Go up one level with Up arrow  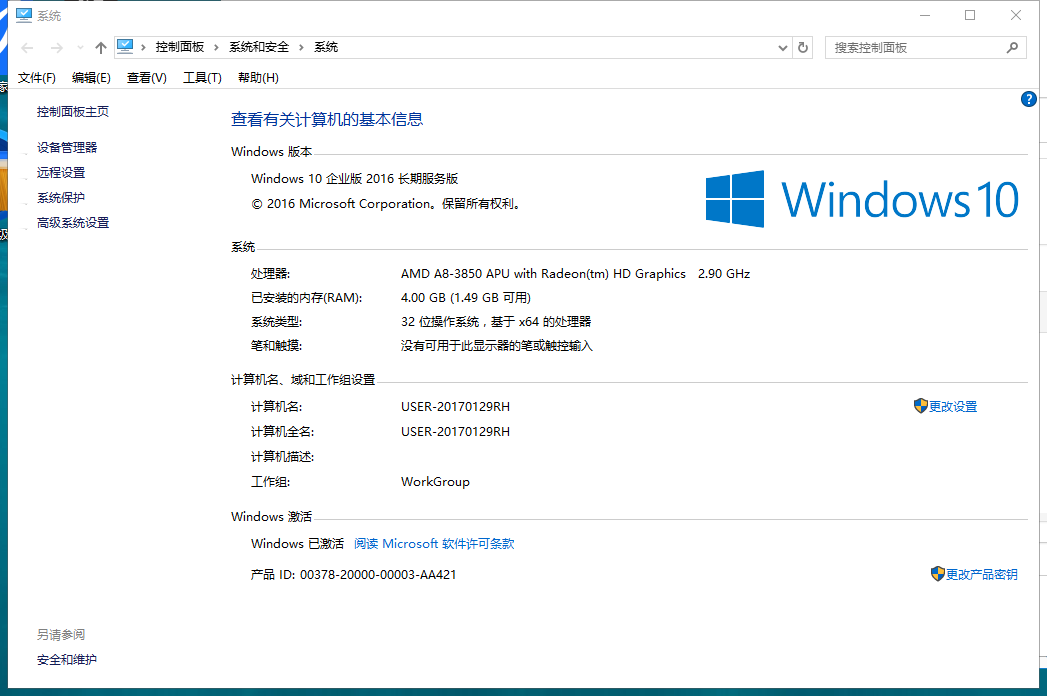pyautogui.click(x=101, y=47)
